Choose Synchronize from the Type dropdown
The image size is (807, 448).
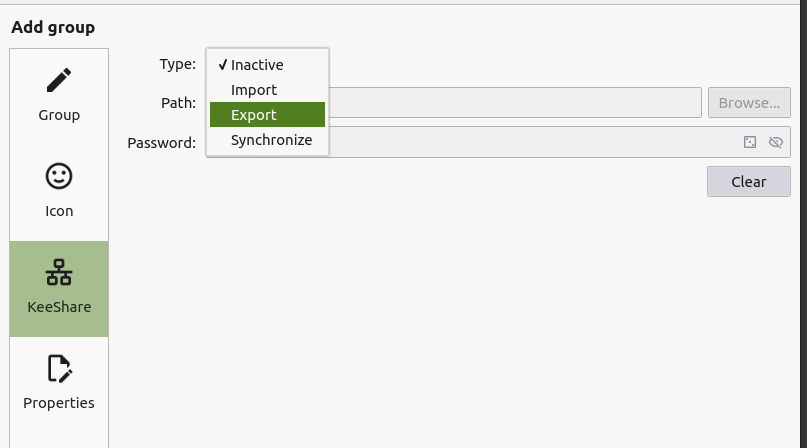tap(271, 140)
